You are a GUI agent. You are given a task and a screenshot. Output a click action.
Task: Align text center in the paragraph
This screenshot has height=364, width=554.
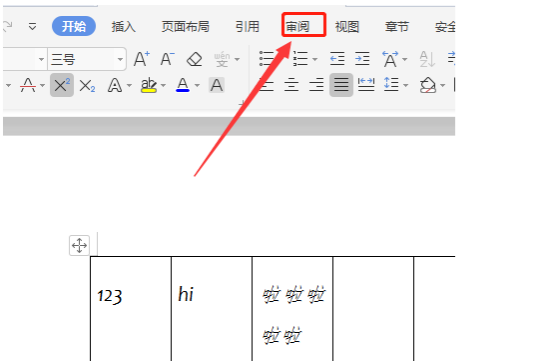(291, 85)
